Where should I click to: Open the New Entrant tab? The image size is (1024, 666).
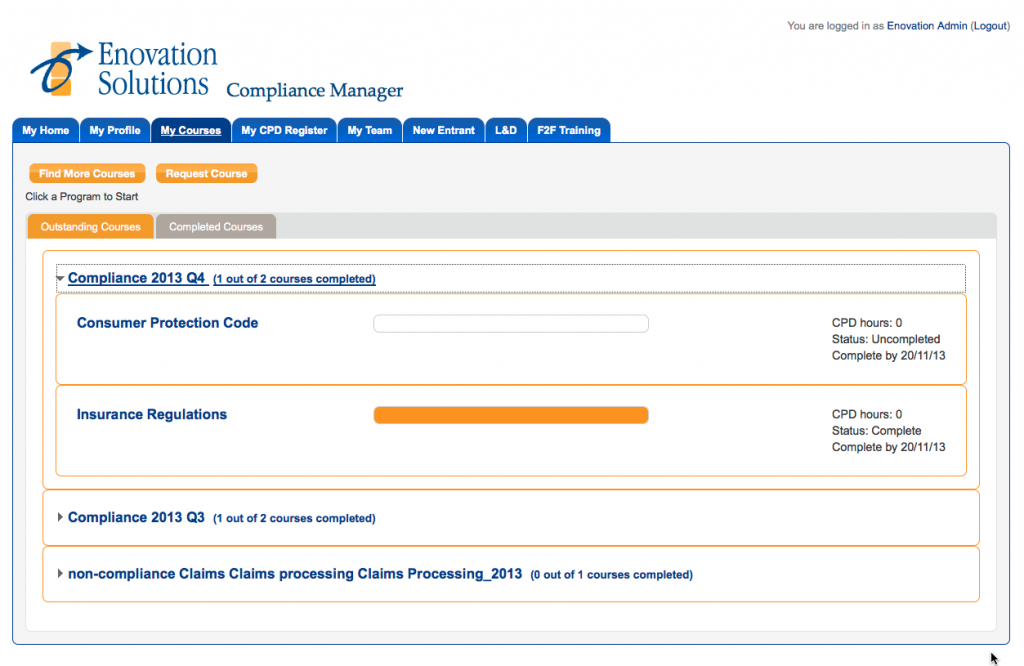pos(443,130)
